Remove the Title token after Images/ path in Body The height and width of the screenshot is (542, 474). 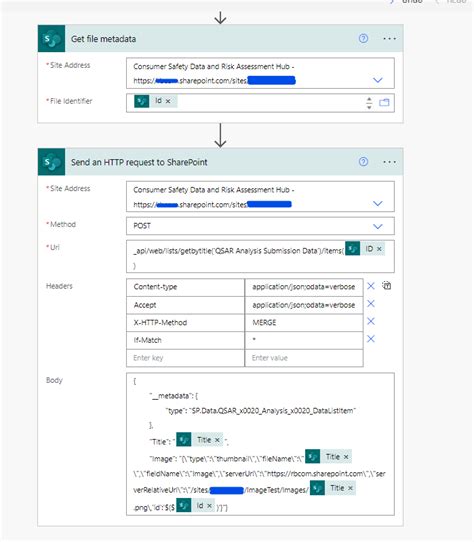(x=350, y=488)
